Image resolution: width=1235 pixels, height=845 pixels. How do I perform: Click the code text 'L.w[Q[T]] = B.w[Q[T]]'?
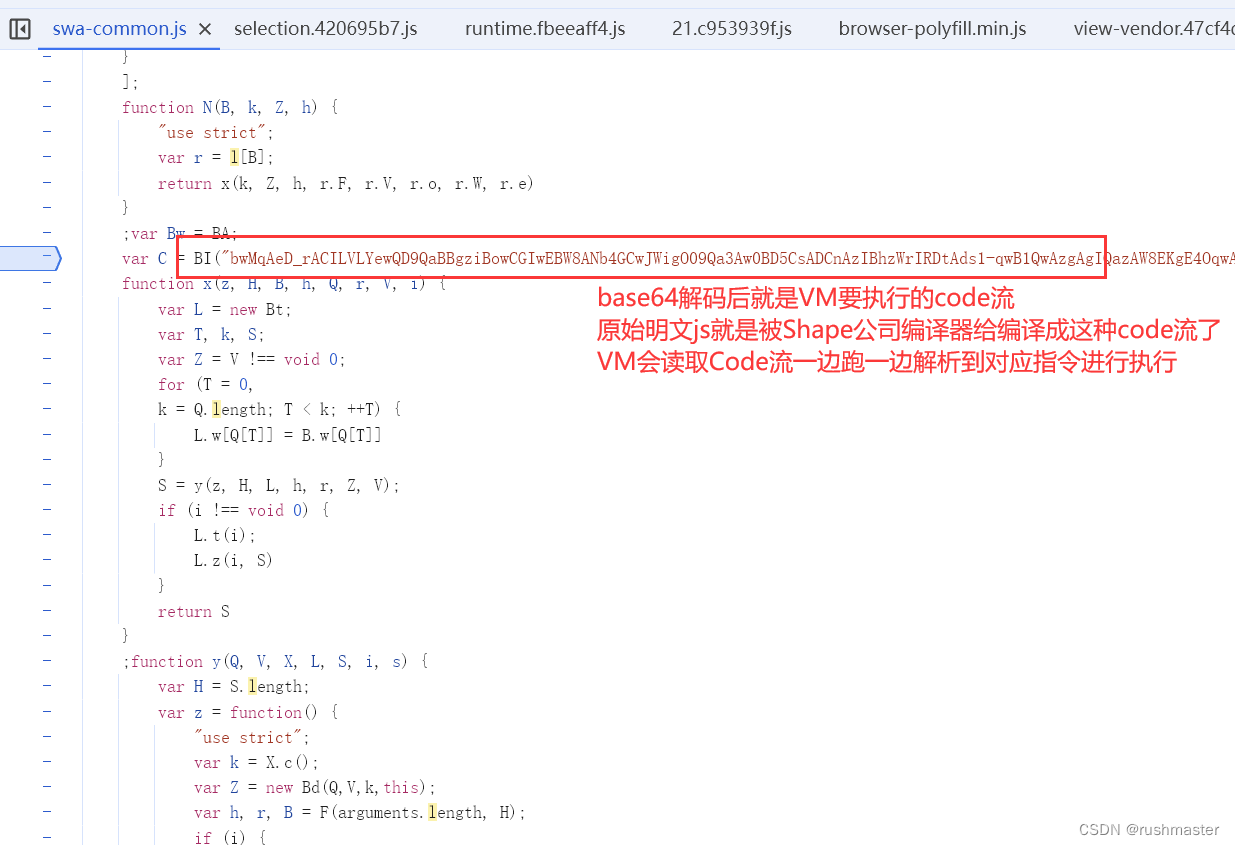point(288,434)
